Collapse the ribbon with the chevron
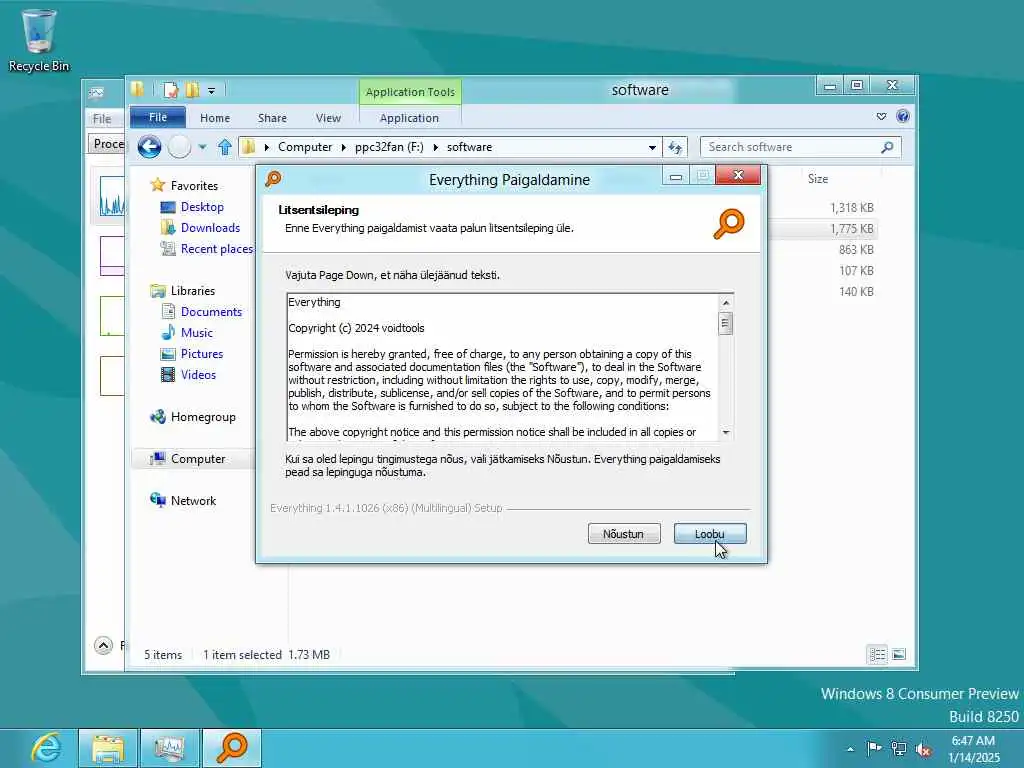1024x768 pixels. pyautogui.click(x=881, y=116)
